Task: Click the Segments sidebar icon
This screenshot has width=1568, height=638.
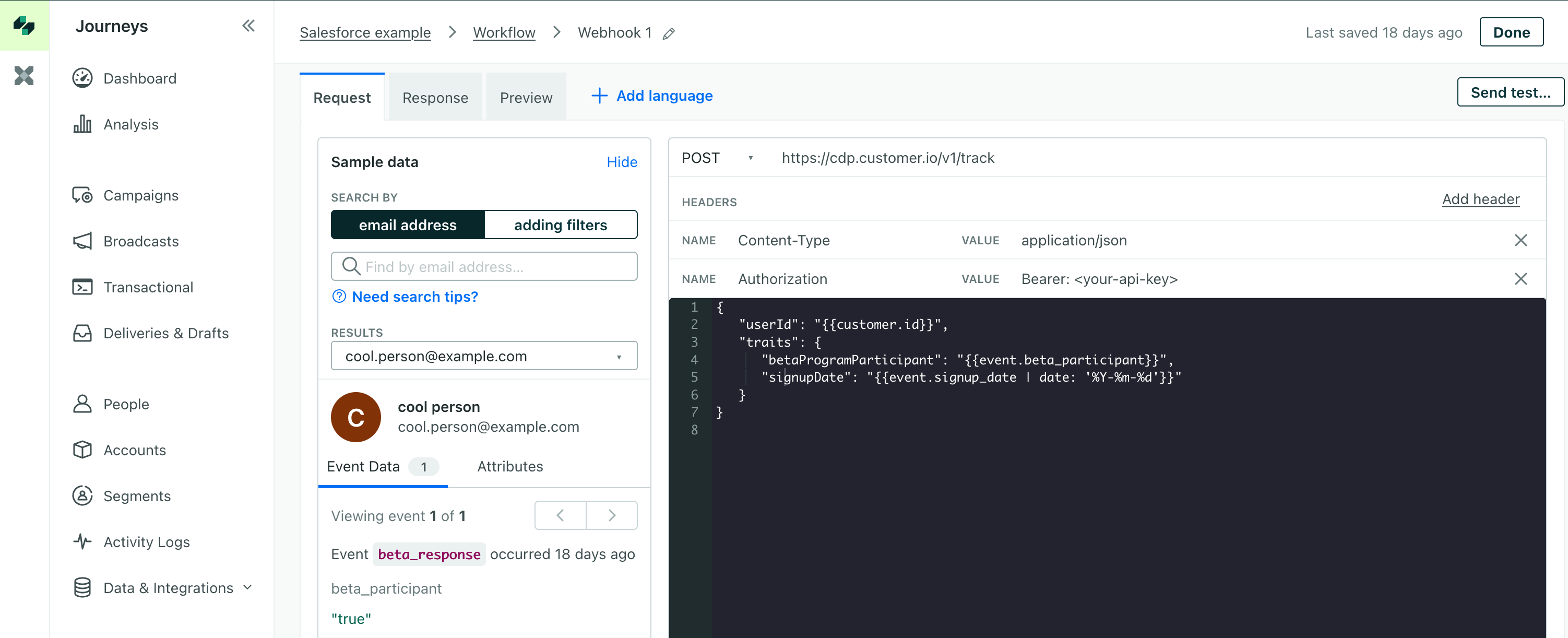Action: point(83,495)
